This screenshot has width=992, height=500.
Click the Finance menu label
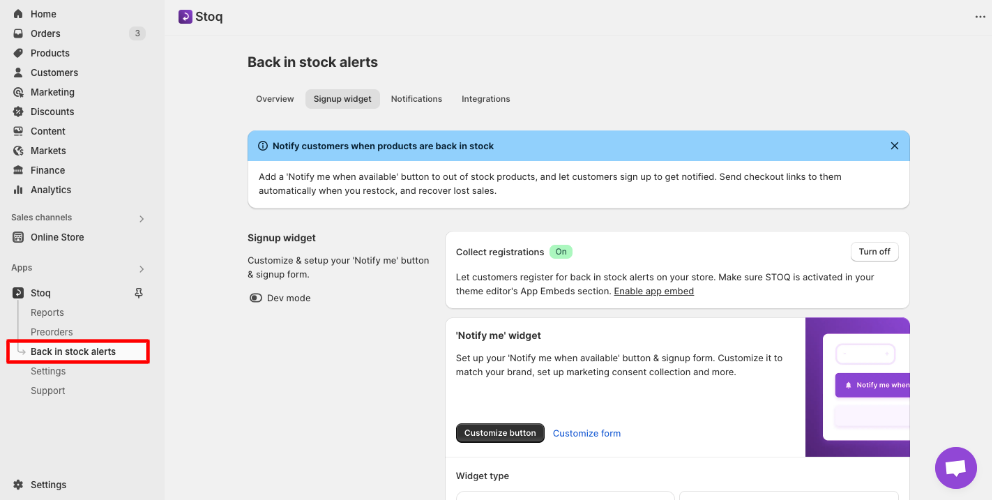(x=47, y=170)
